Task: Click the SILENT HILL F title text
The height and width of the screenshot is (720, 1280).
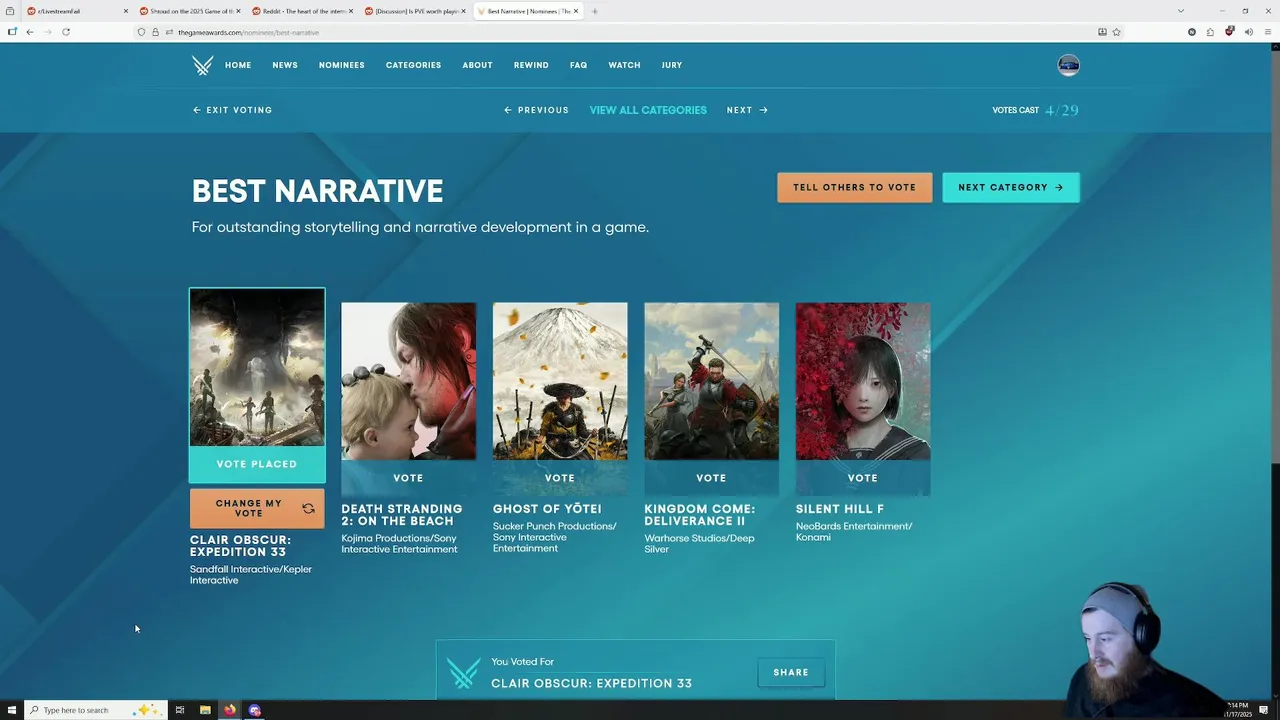Action: pyautogui.click(x=840, y=509)
